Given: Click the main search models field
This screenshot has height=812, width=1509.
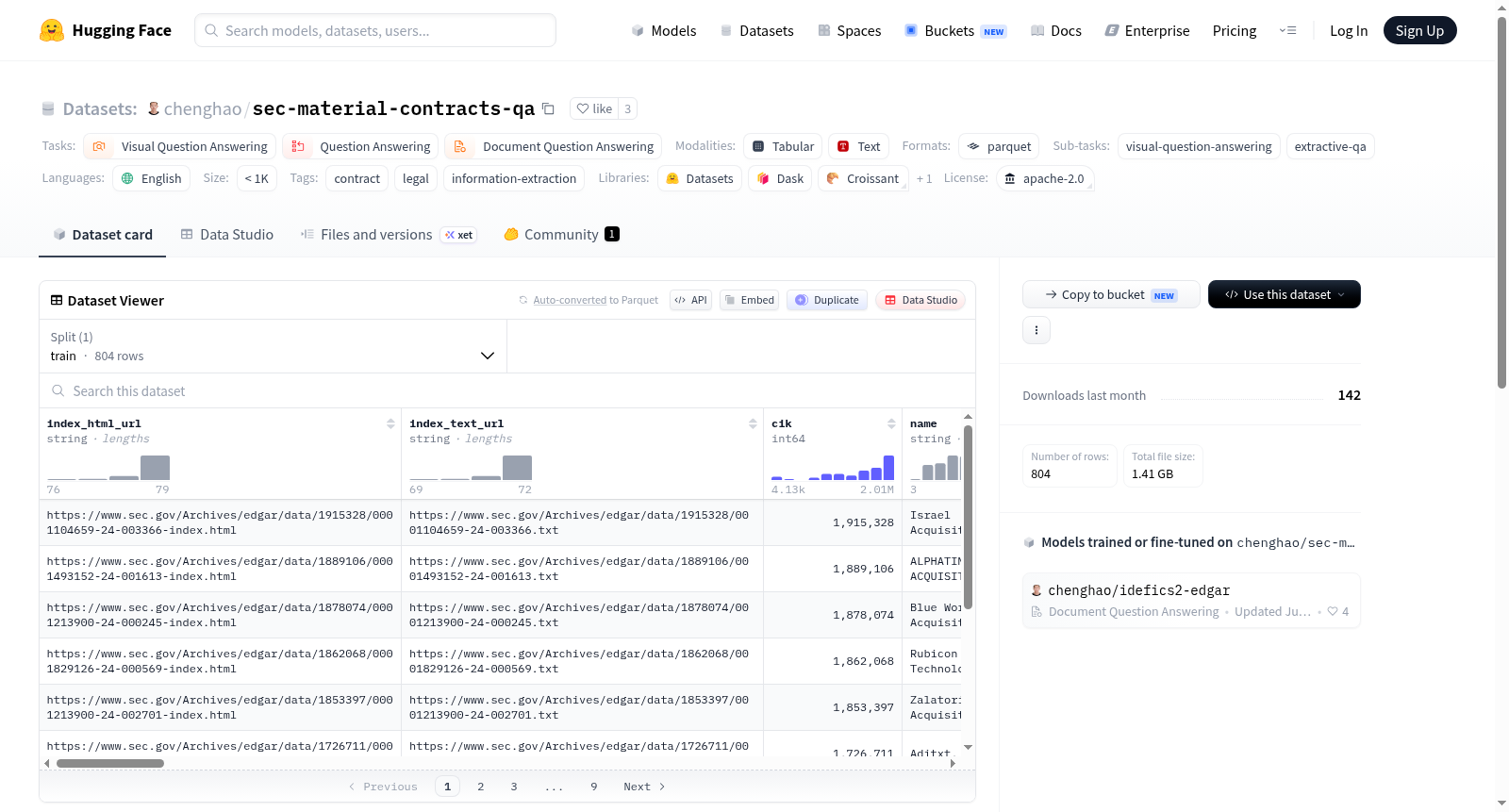Looking at the screenshot, I should pyautogui.click(x=375, y=30).
